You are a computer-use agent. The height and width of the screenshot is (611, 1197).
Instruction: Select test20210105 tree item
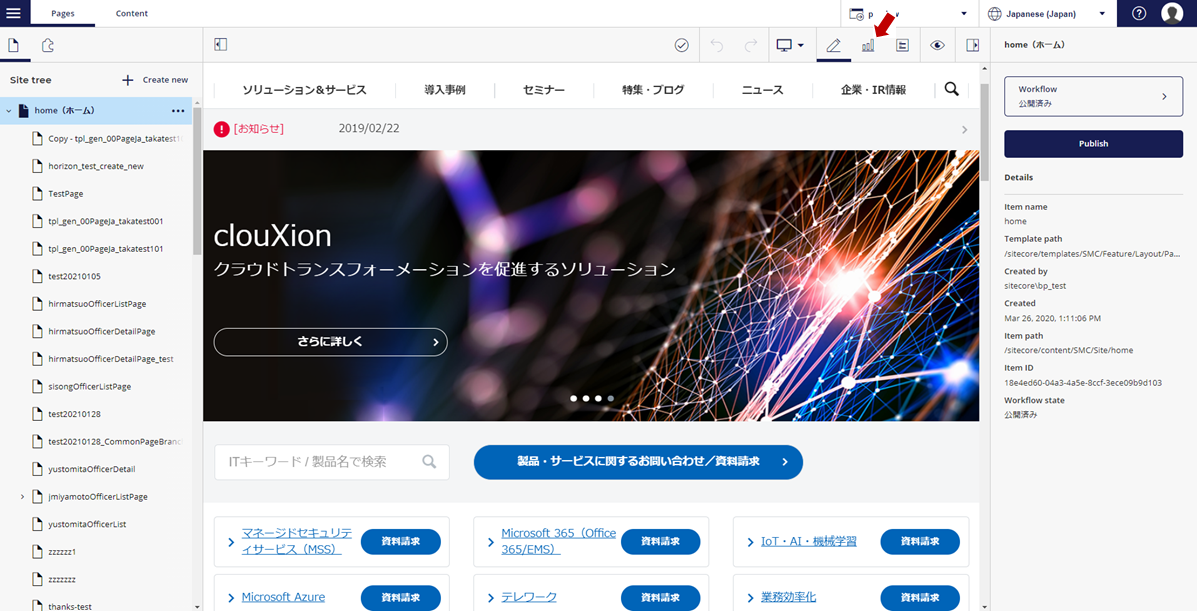[x=74, y=276]
